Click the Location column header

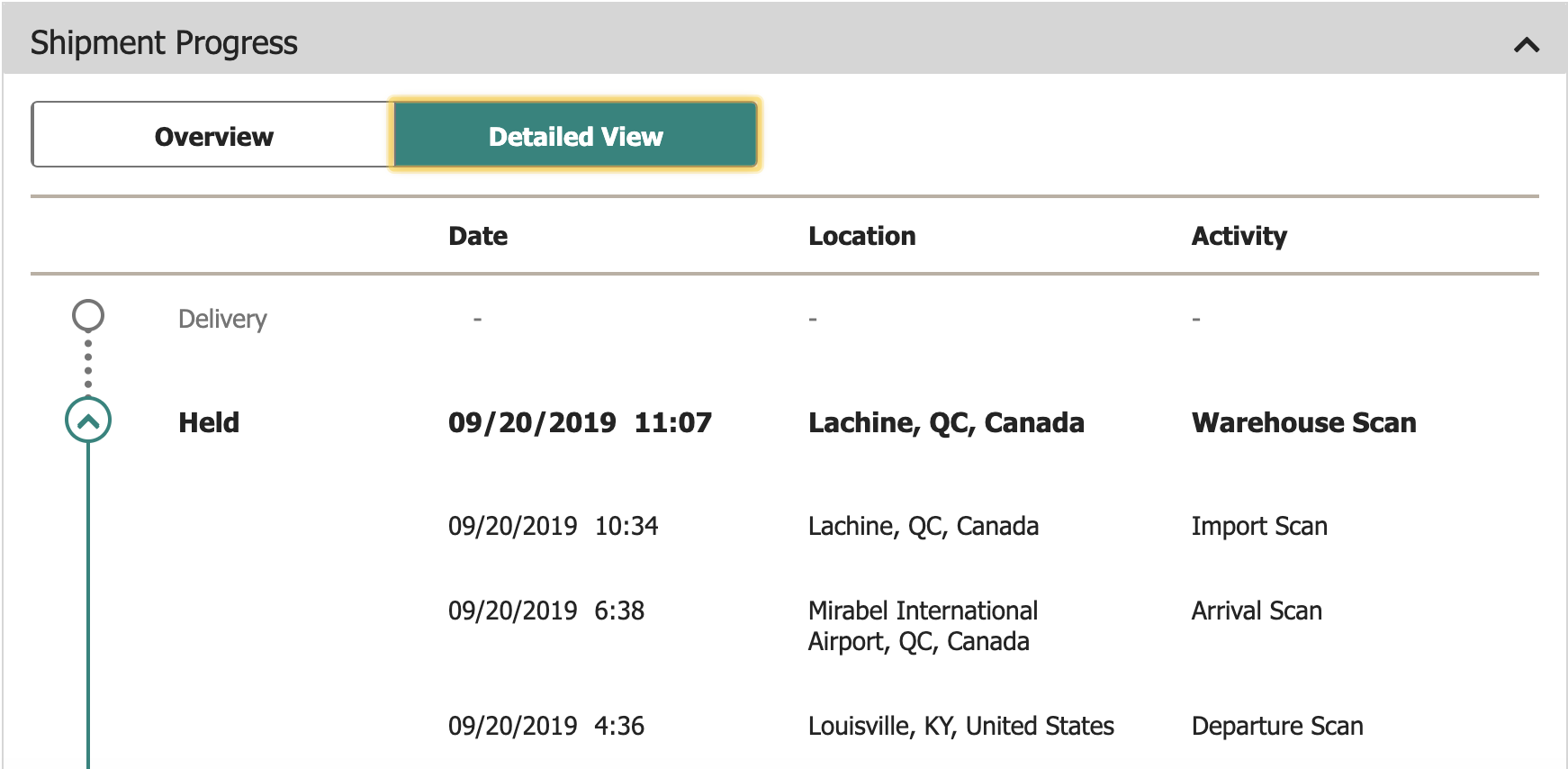pos(861,236)
